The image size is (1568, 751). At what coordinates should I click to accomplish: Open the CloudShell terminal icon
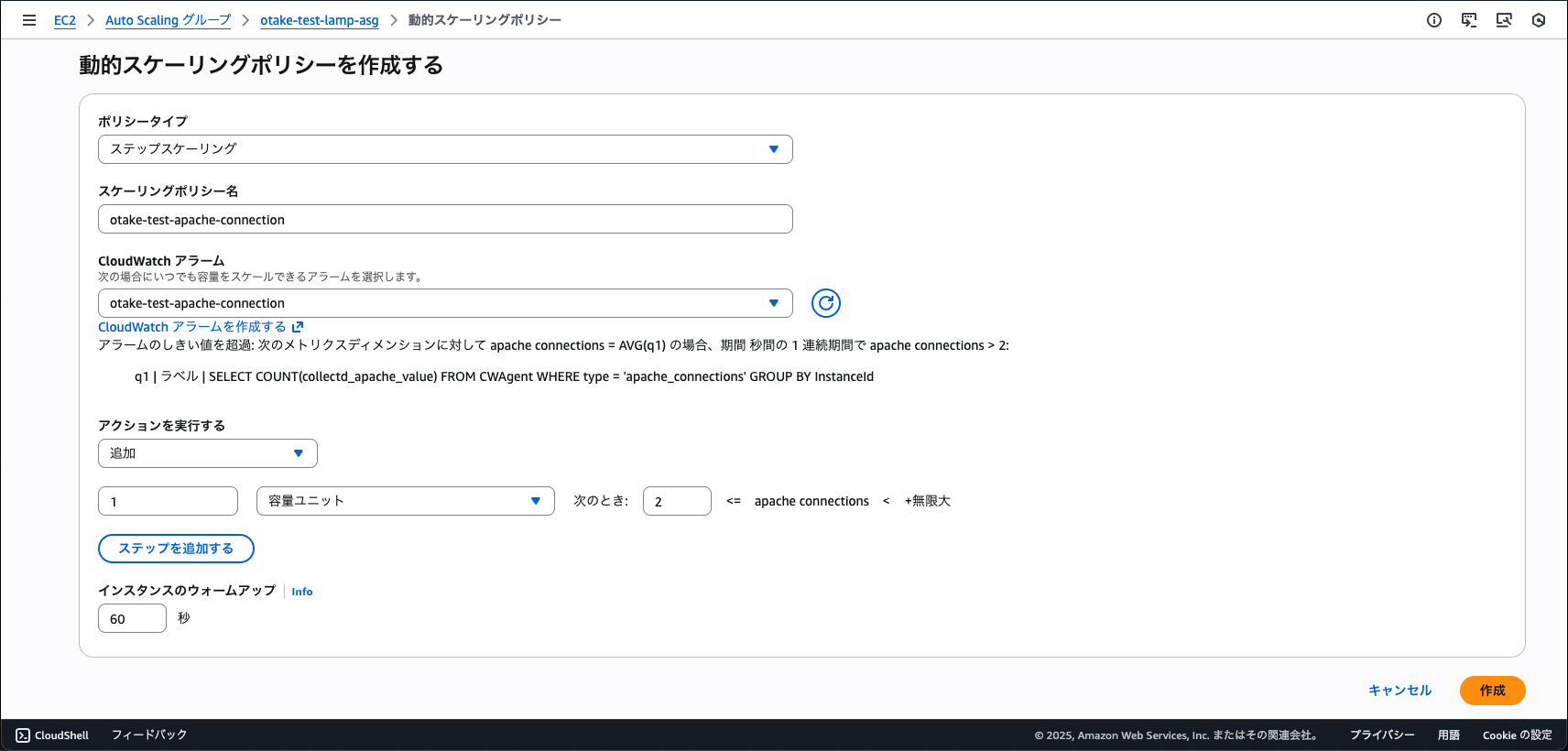pos(23,735)
